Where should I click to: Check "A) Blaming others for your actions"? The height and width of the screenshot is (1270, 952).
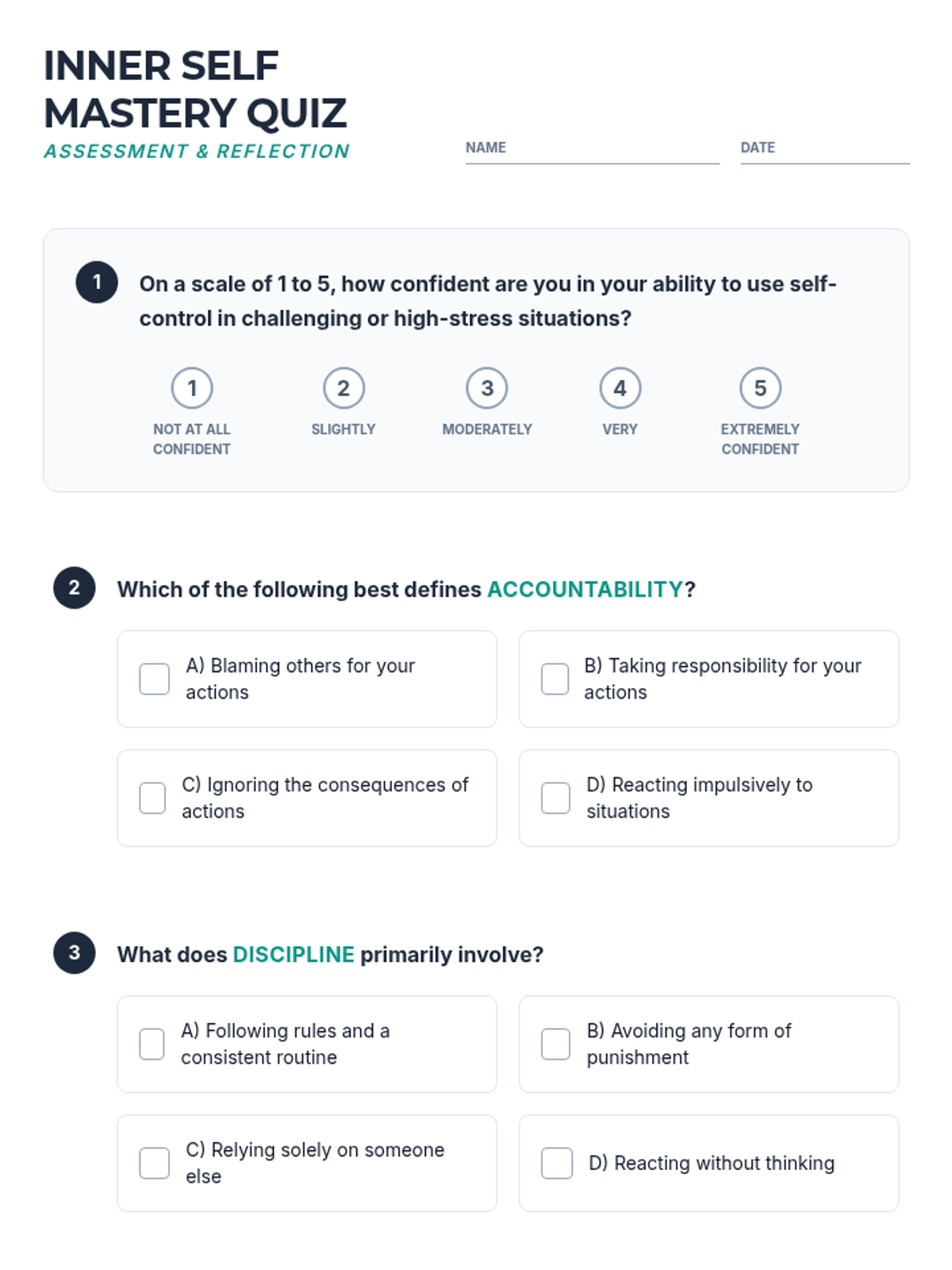(155, 679)
